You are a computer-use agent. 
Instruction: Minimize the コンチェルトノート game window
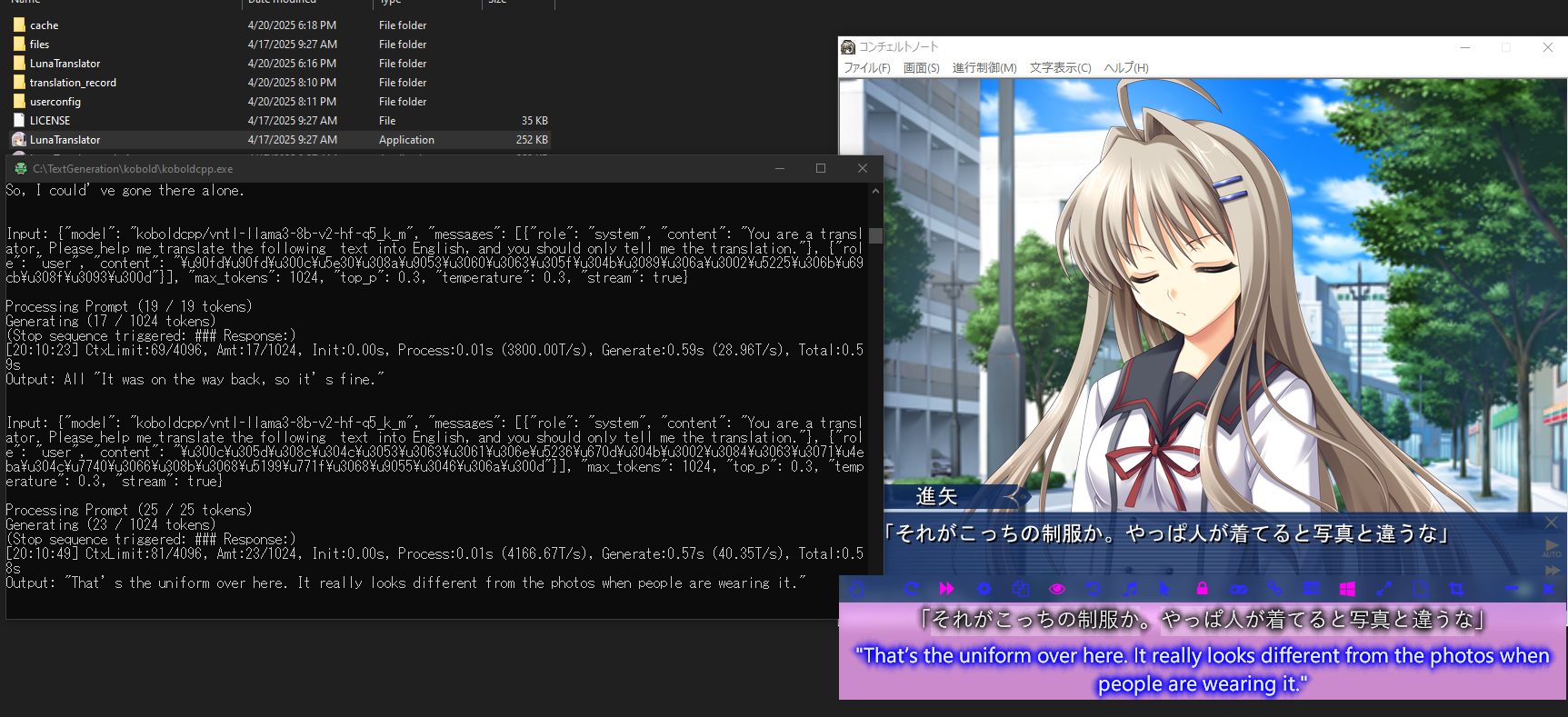tap(1465, 47)
